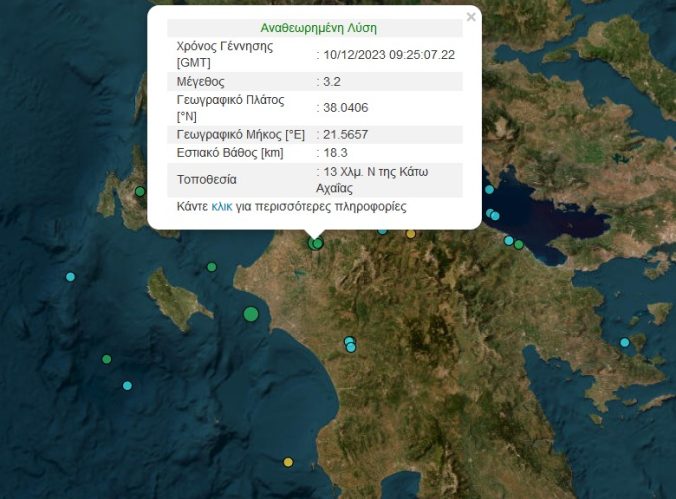Select the cyan marker at far right
Screen dimensions: 676x499
tap(625, 343)
